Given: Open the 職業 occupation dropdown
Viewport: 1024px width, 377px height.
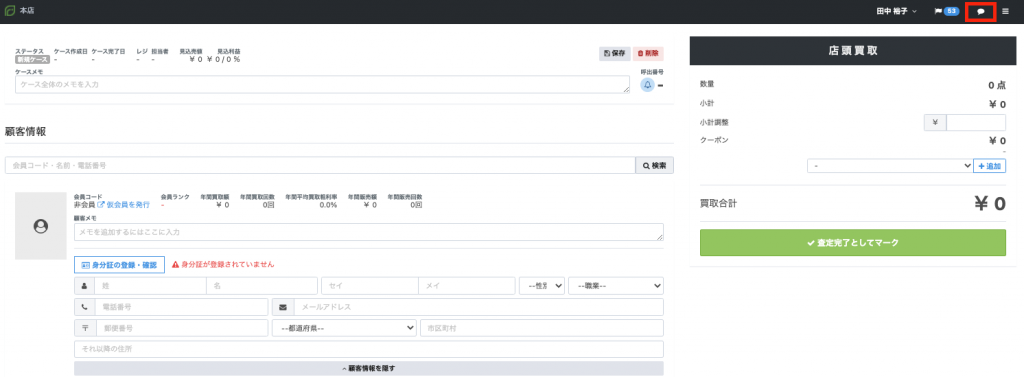Looking at the screenshot, I should click(616, 286).
